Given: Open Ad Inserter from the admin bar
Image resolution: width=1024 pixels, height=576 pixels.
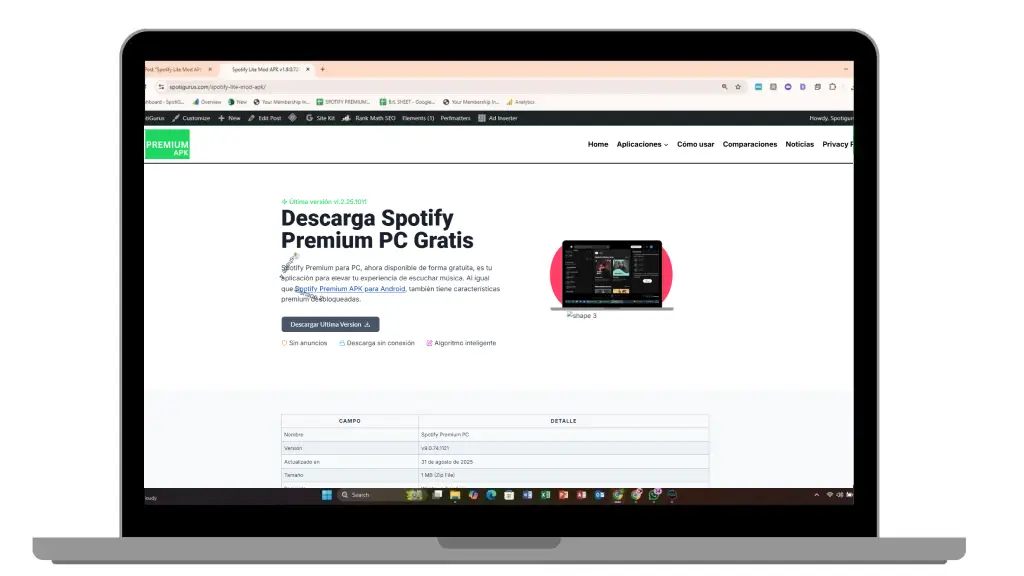Looking at the screenshot, I should pos(497,118).
